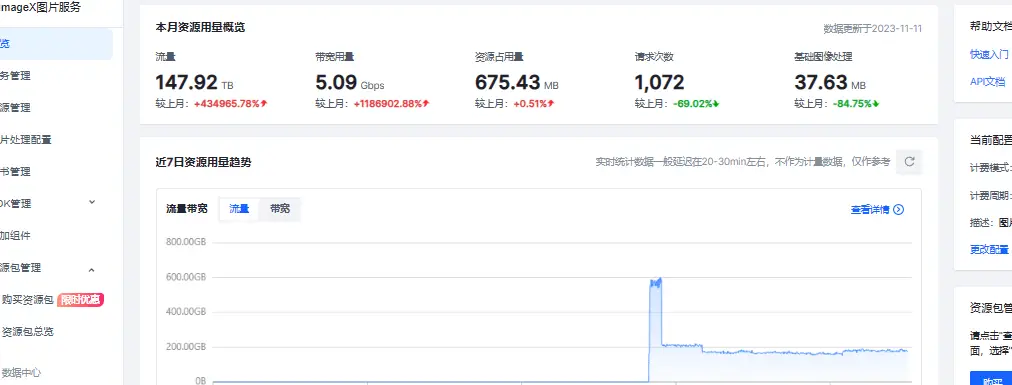This screenshot has width=1012, height=385.
Task: Refresh the 7-day usage trend data
Action: (x=909, y=162)
